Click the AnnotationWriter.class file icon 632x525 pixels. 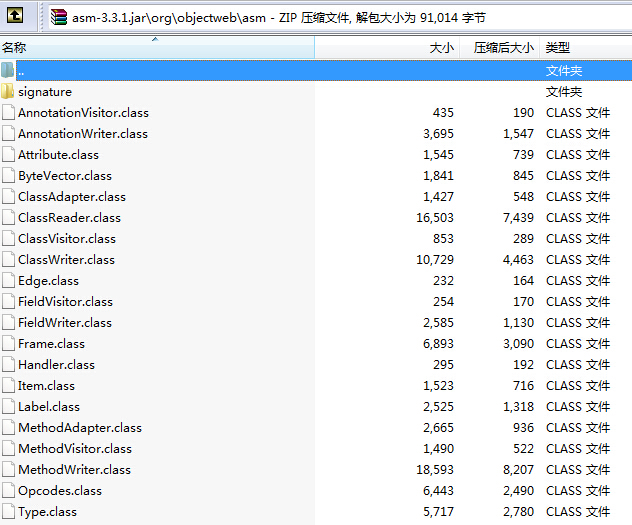click(x=8, y=133)
